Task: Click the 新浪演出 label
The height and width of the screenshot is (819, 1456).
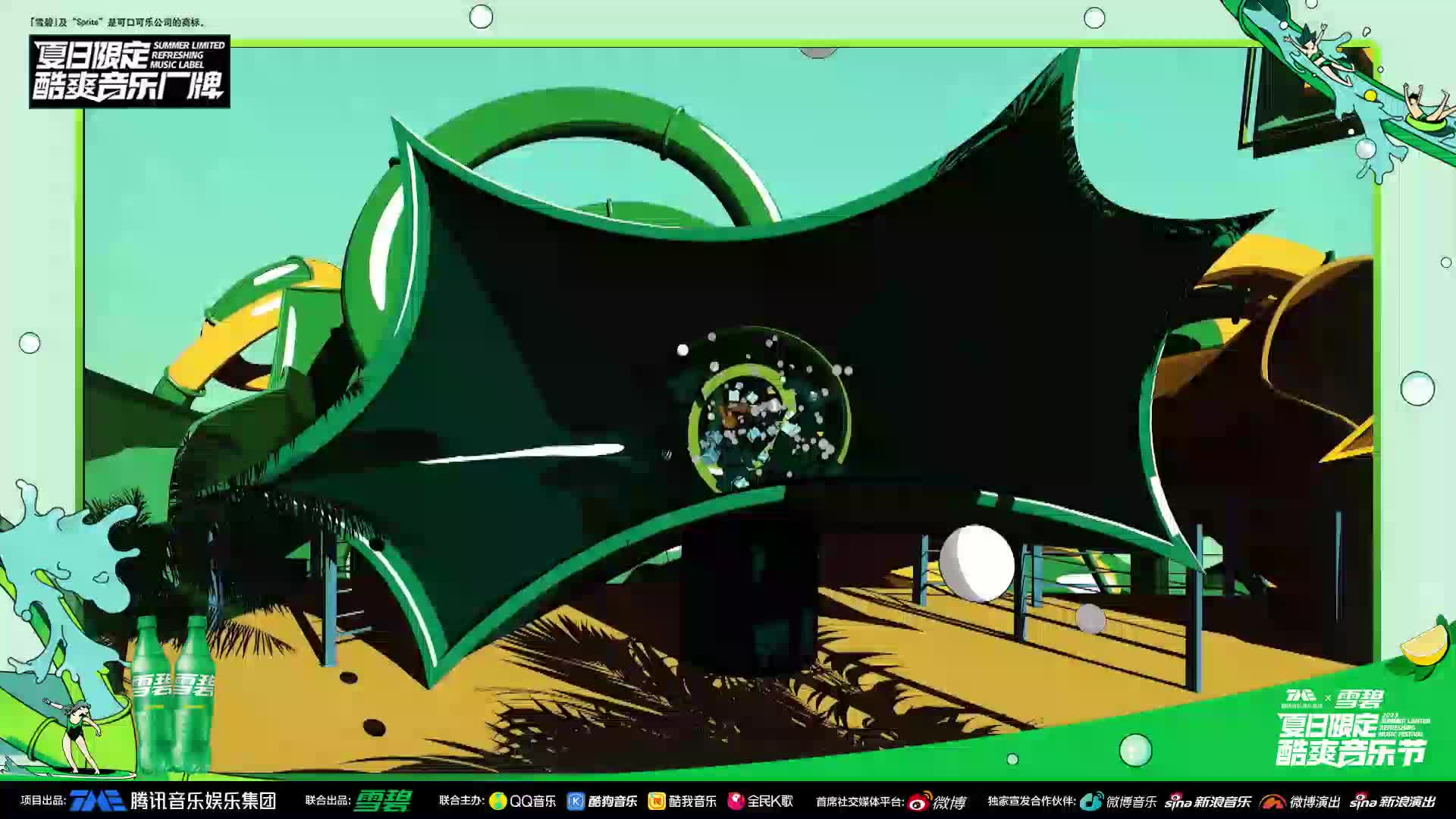Action: (1407, 802)
